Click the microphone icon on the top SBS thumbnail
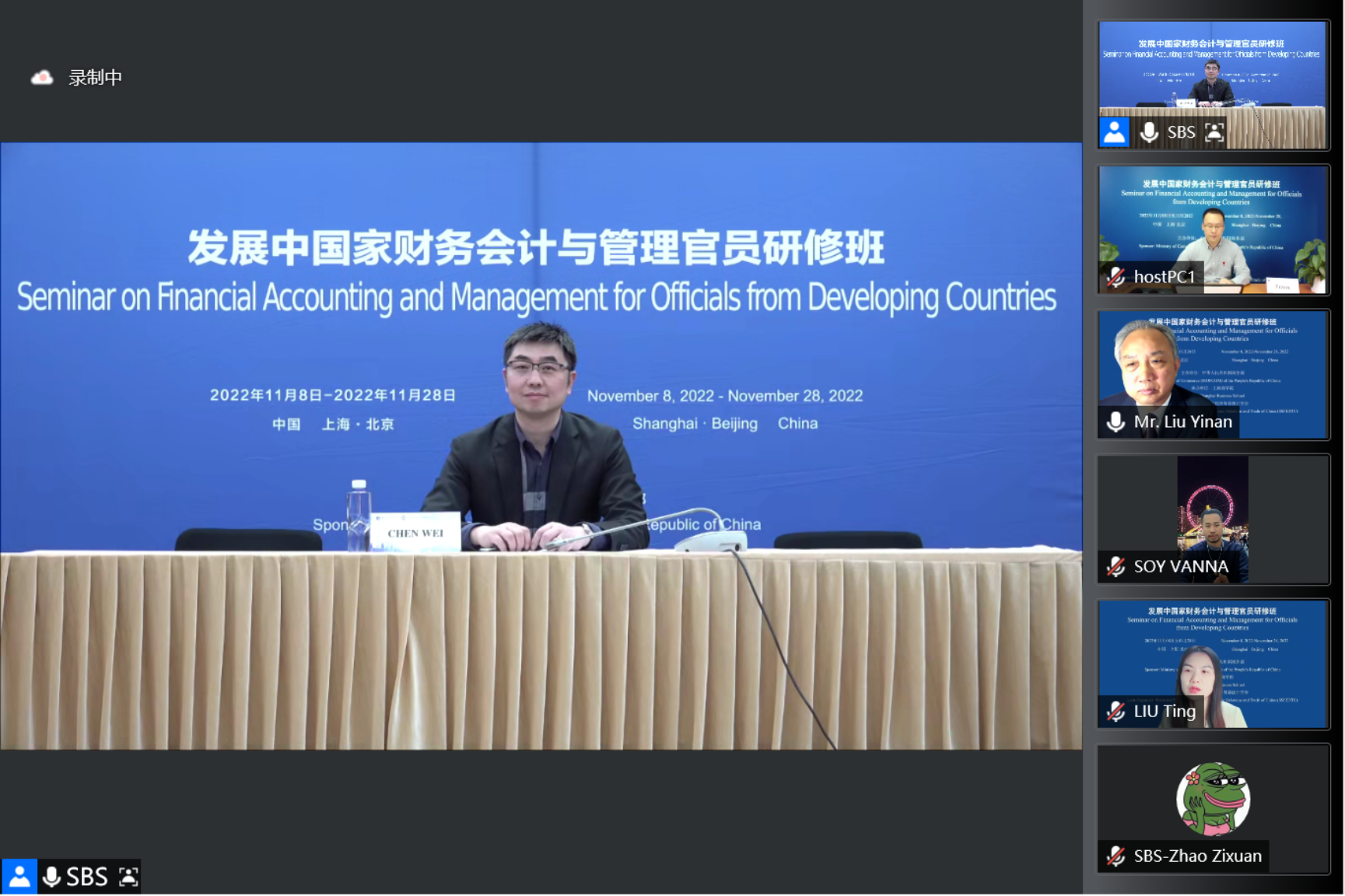This screenshot has width=1345, height=896. tap(1149, 131)
